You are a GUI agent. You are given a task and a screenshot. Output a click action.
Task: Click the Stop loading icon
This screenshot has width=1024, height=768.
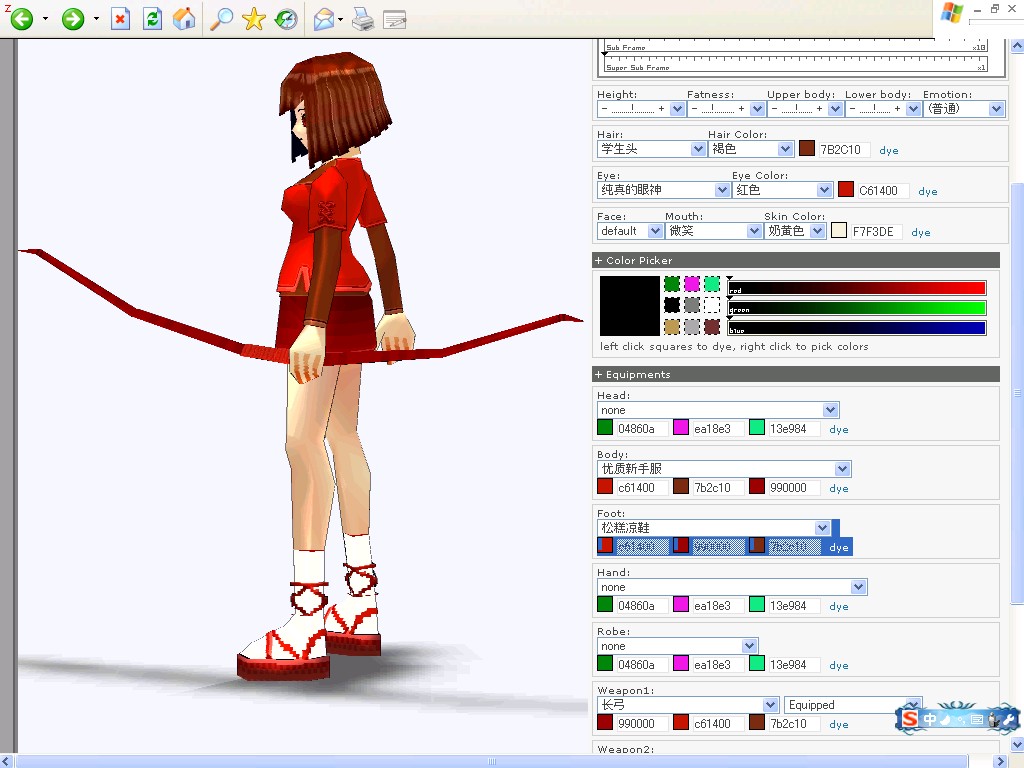pyautogui.click(x=120, y=19)
